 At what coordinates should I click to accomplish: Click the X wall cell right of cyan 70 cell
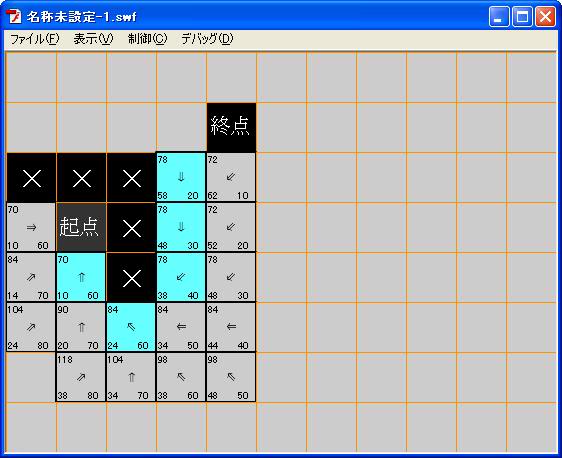131,278
